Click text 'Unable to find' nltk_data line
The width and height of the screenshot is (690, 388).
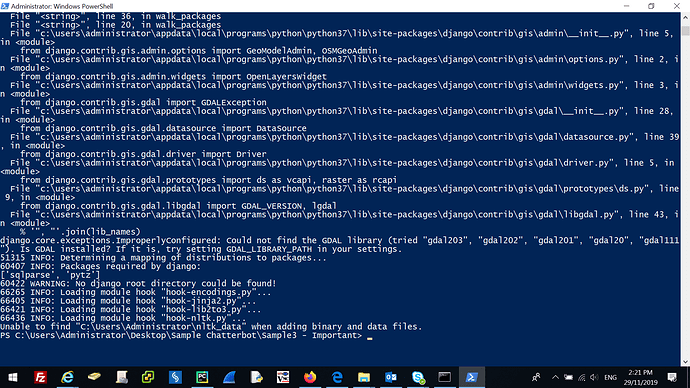pos(211,327)
